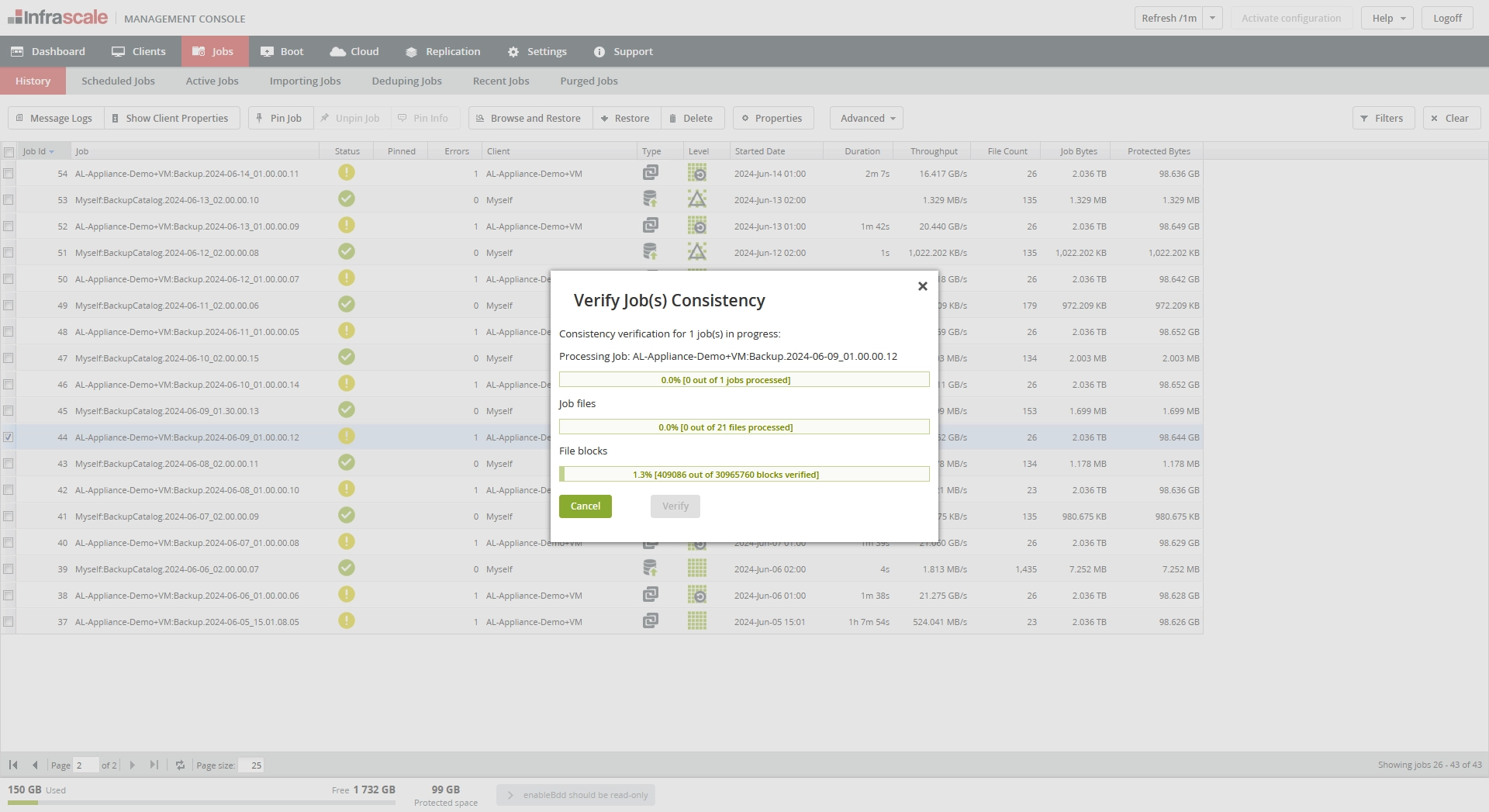Check the checkbox for job 54
Viewport: 1489px width, 812px height.
[9, 174]
